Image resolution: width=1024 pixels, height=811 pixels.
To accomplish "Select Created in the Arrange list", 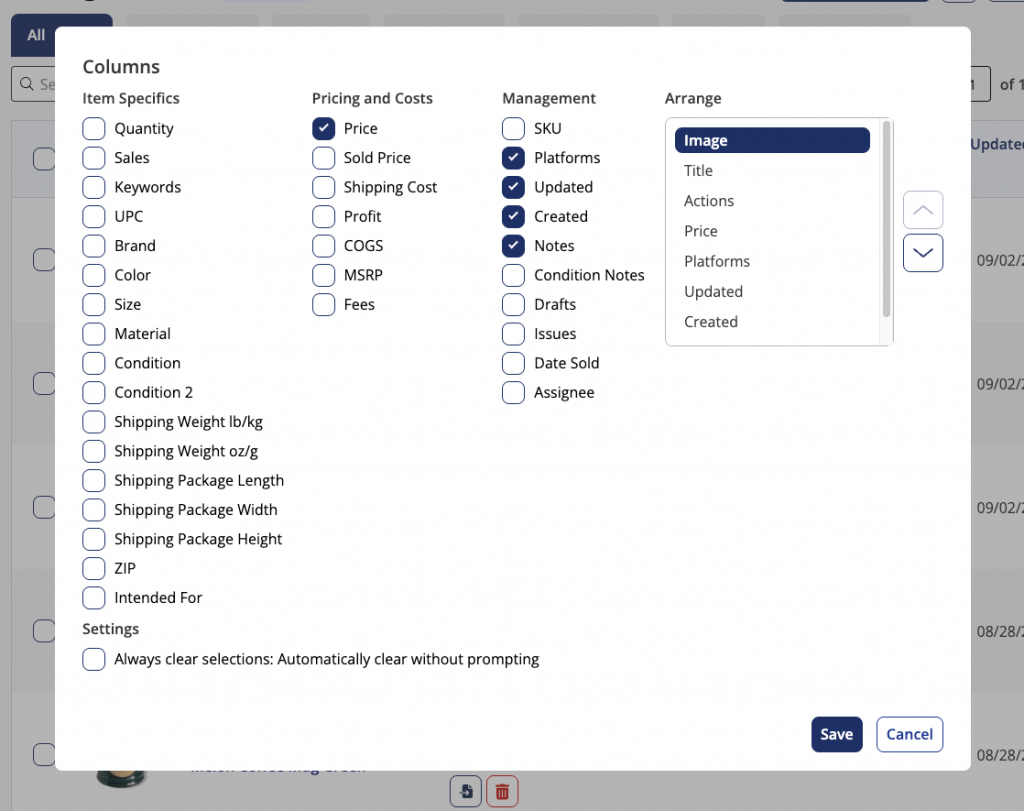I will point(772,322).
